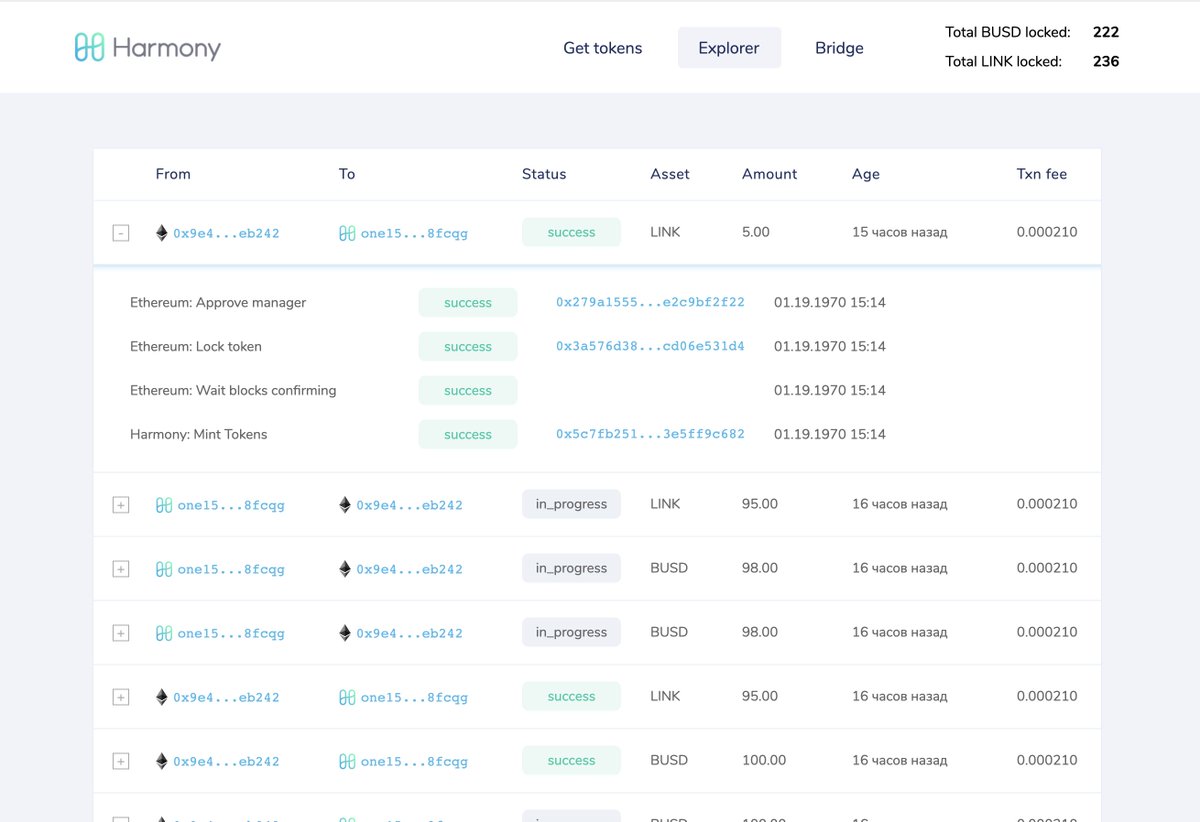
Task: Collapse the expanded LINK 5.00 transaction row
Action: coord(121,233)
